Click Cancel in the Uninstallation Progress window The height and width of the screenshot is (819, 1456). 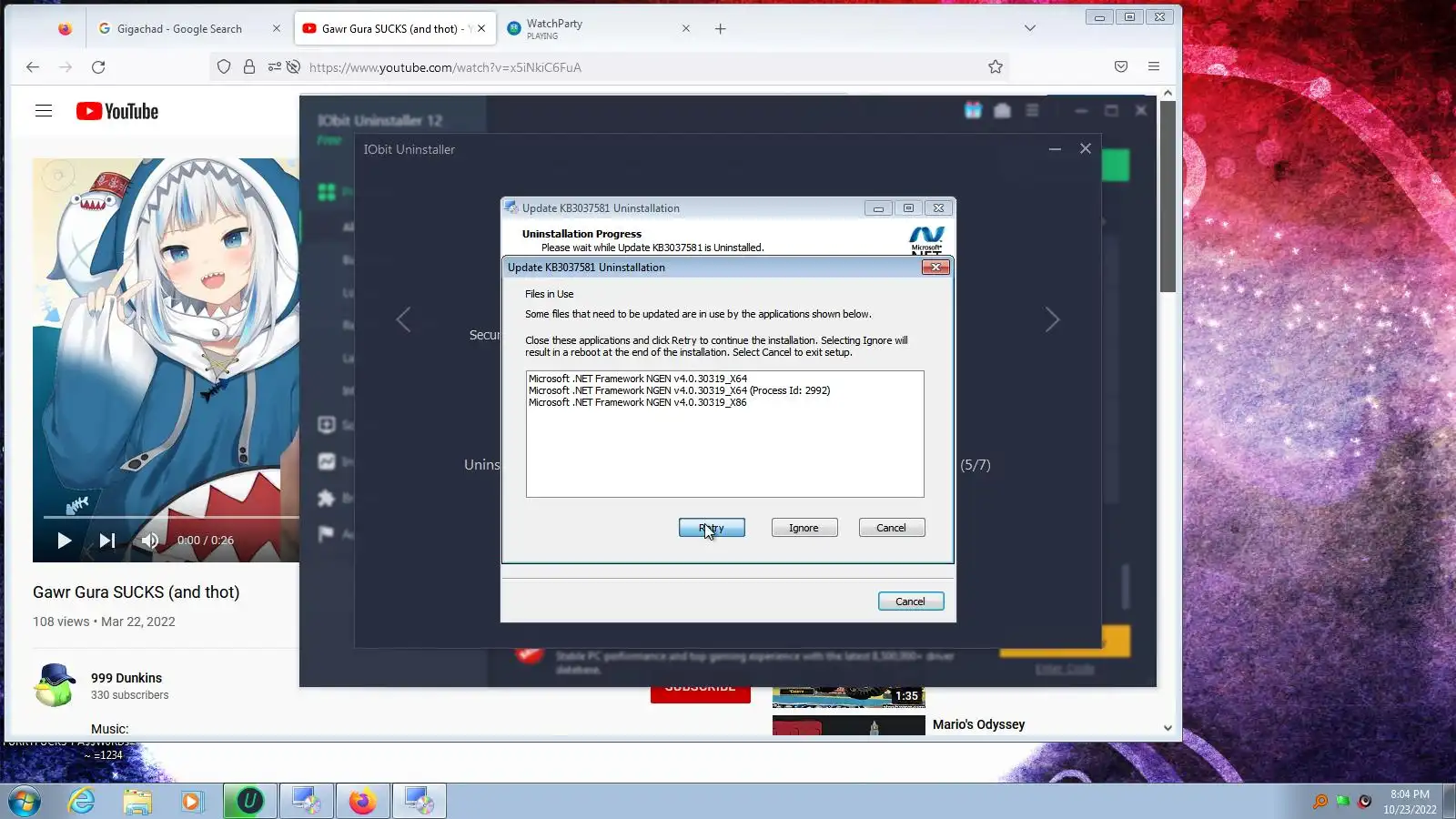[x=910, y=602]
